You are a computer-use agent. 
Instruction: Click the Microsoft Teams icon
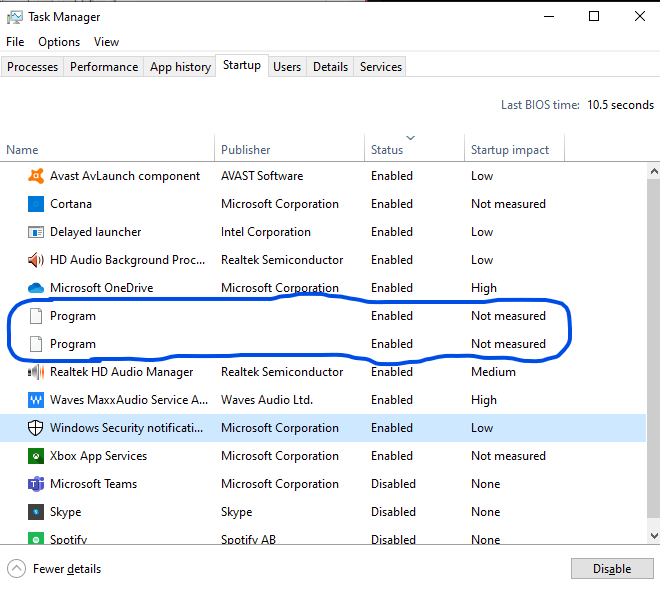tap(36, 484)
